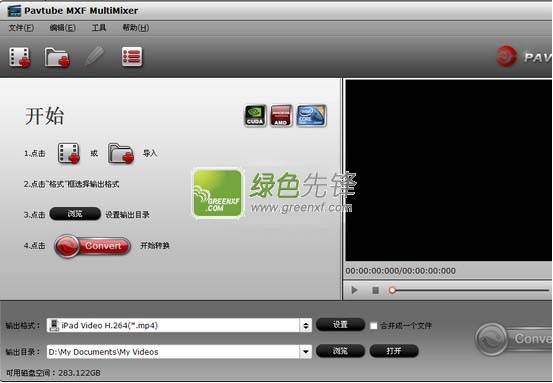Click the 开始转换 label in step 4
Image resolution: width=553 pixels, height=383 pixels.
click(155, 245)
